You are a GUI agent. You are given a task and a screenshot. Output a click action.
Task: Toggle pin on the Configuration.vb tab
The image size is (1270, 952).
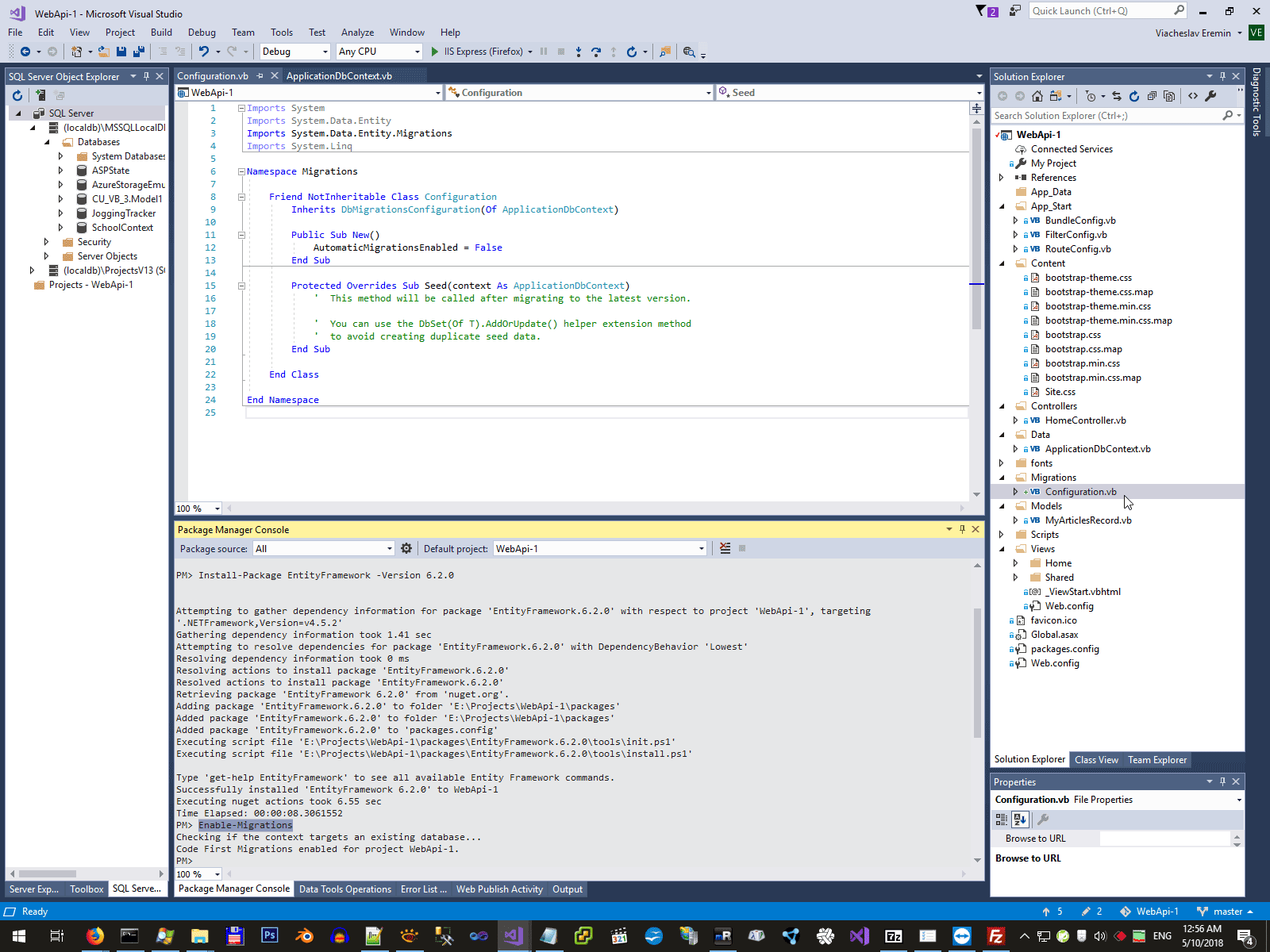(260, 76)
